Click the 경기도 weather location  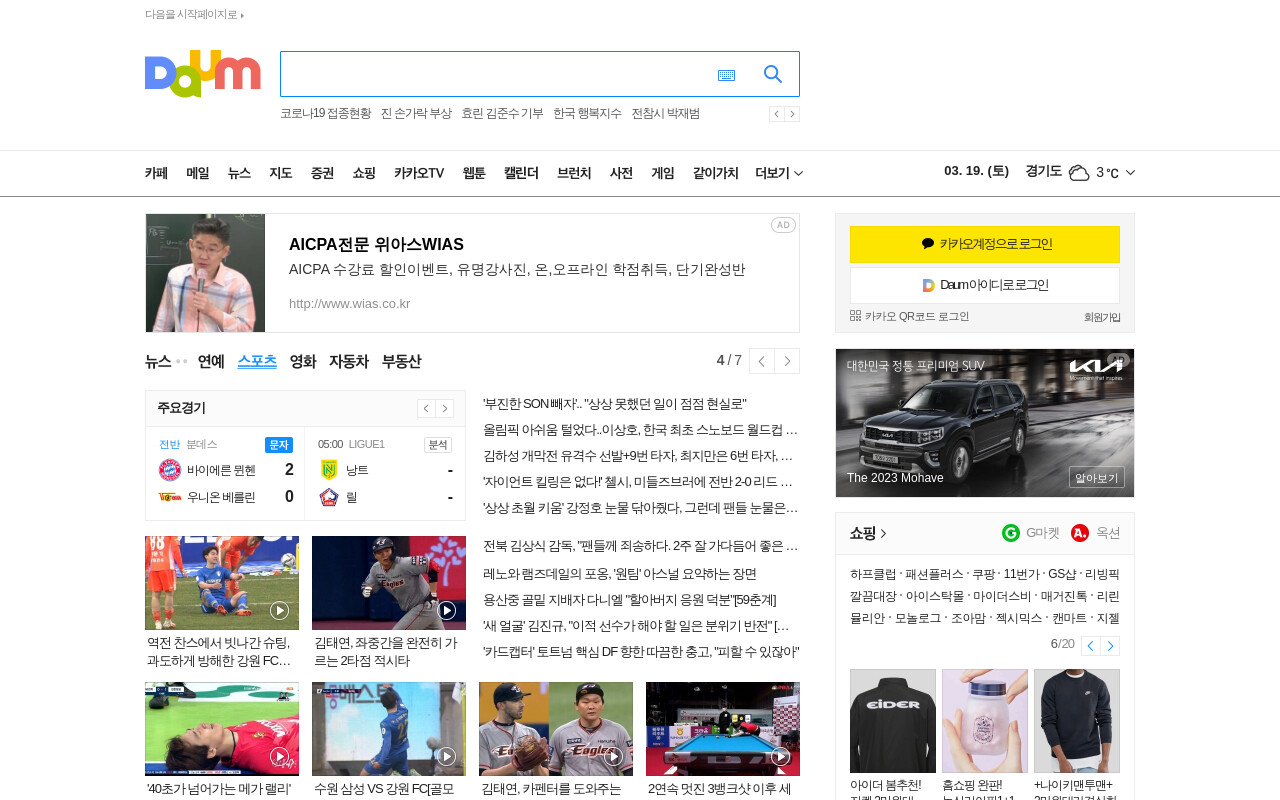click(x=1043, y=172)
